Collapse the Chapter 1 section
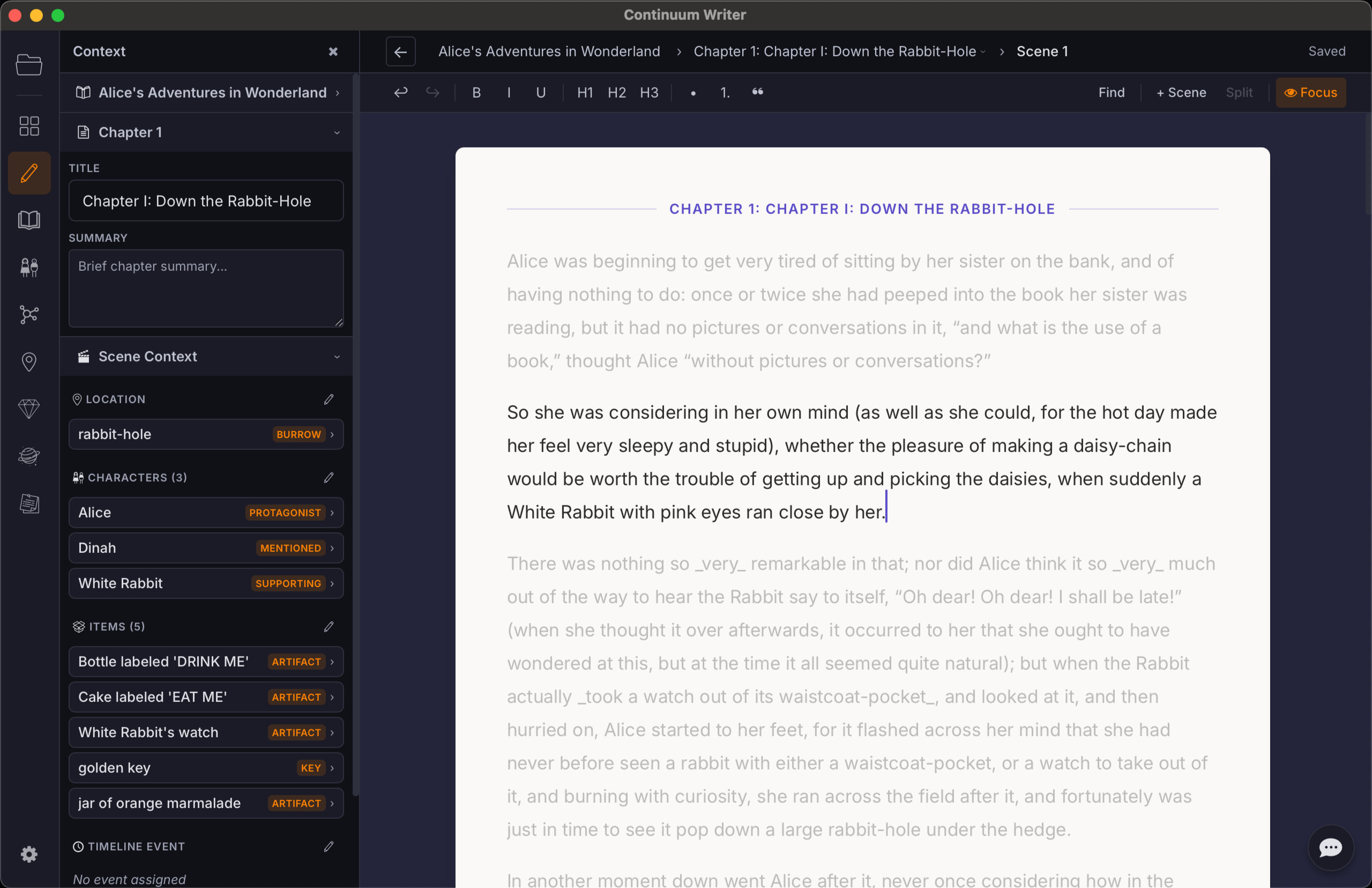The image size is (1372, 888). (x=206, y=132)
